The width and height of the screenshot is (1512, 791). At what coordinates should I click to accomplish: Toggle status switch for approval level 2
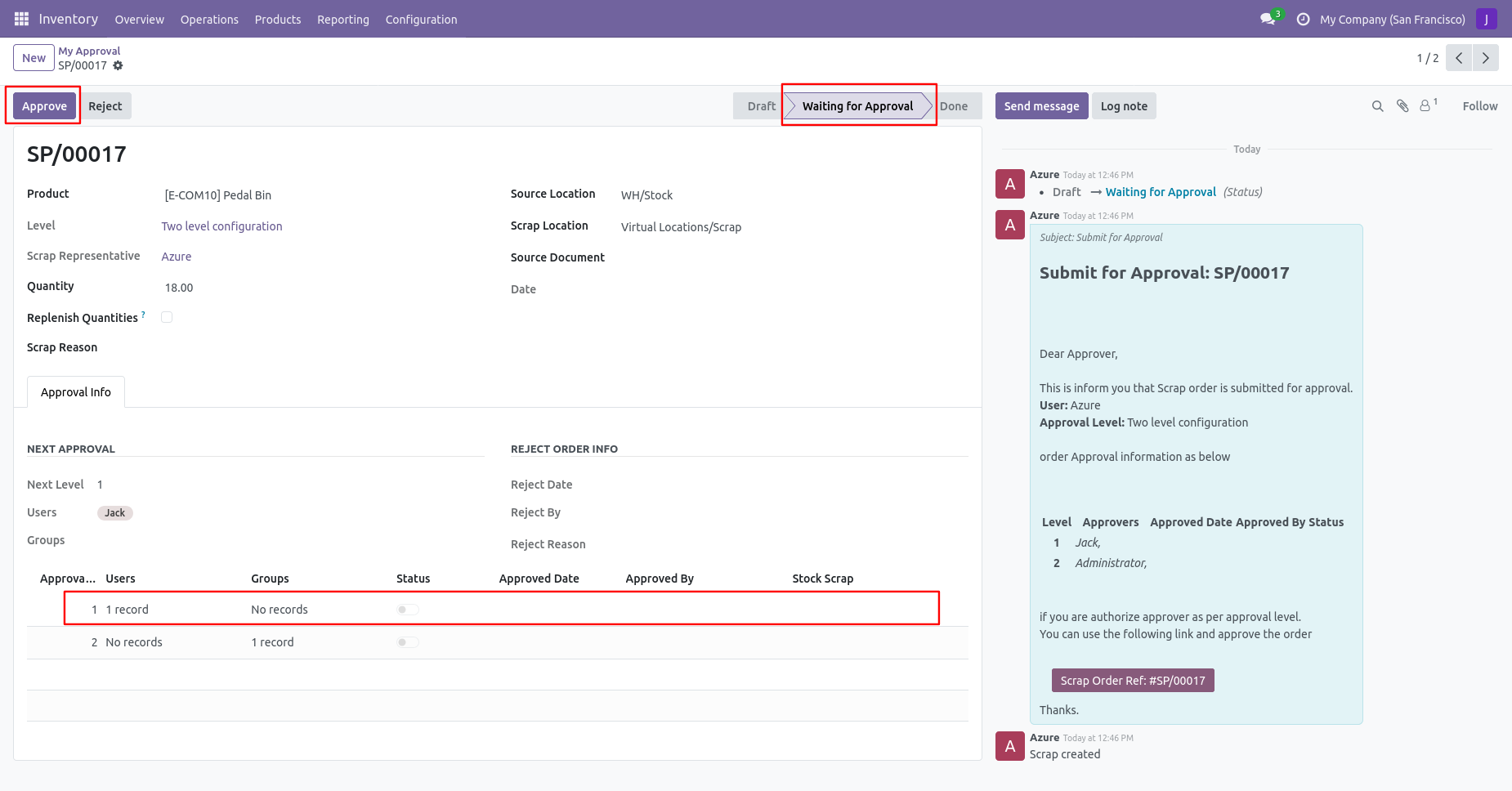408,642
